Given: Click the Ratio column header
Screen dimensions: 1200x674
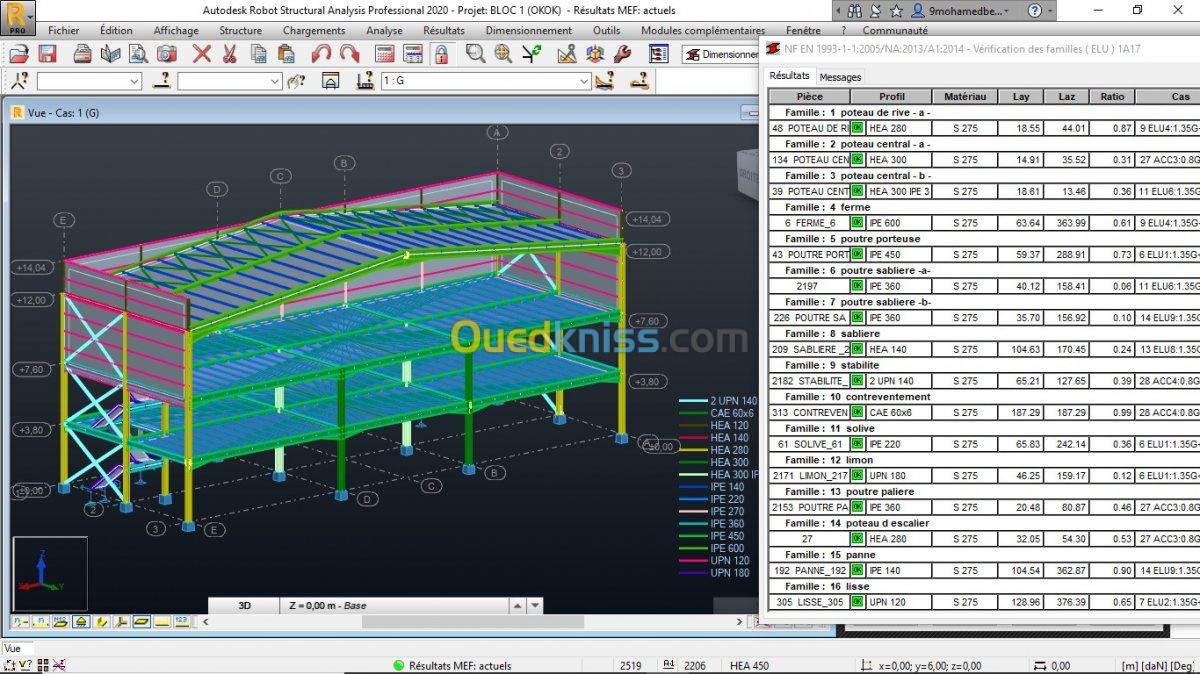Looking at the screenshot, I should pos(1112,97).
